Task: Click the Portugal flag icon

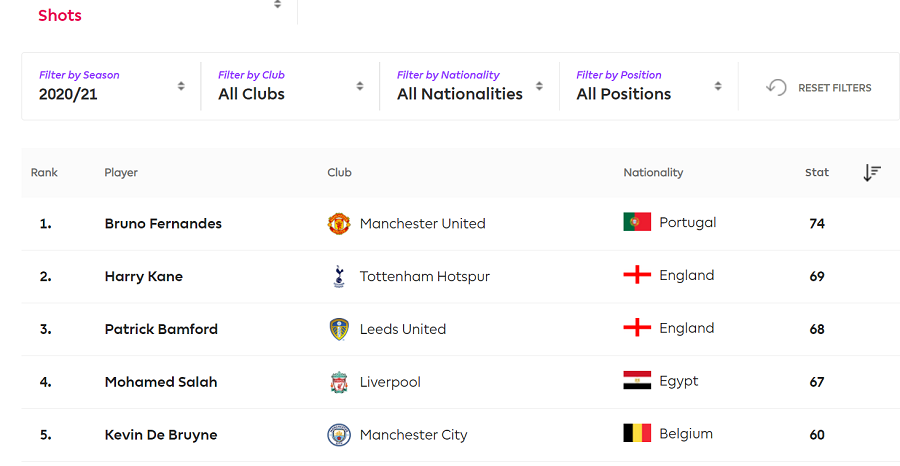Action: 637,222
